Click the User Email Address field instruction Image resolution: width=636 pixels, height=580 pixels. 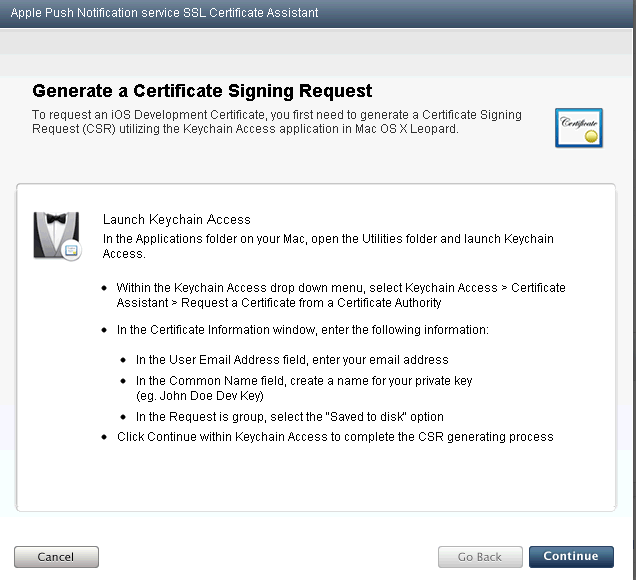coord(292,359)
